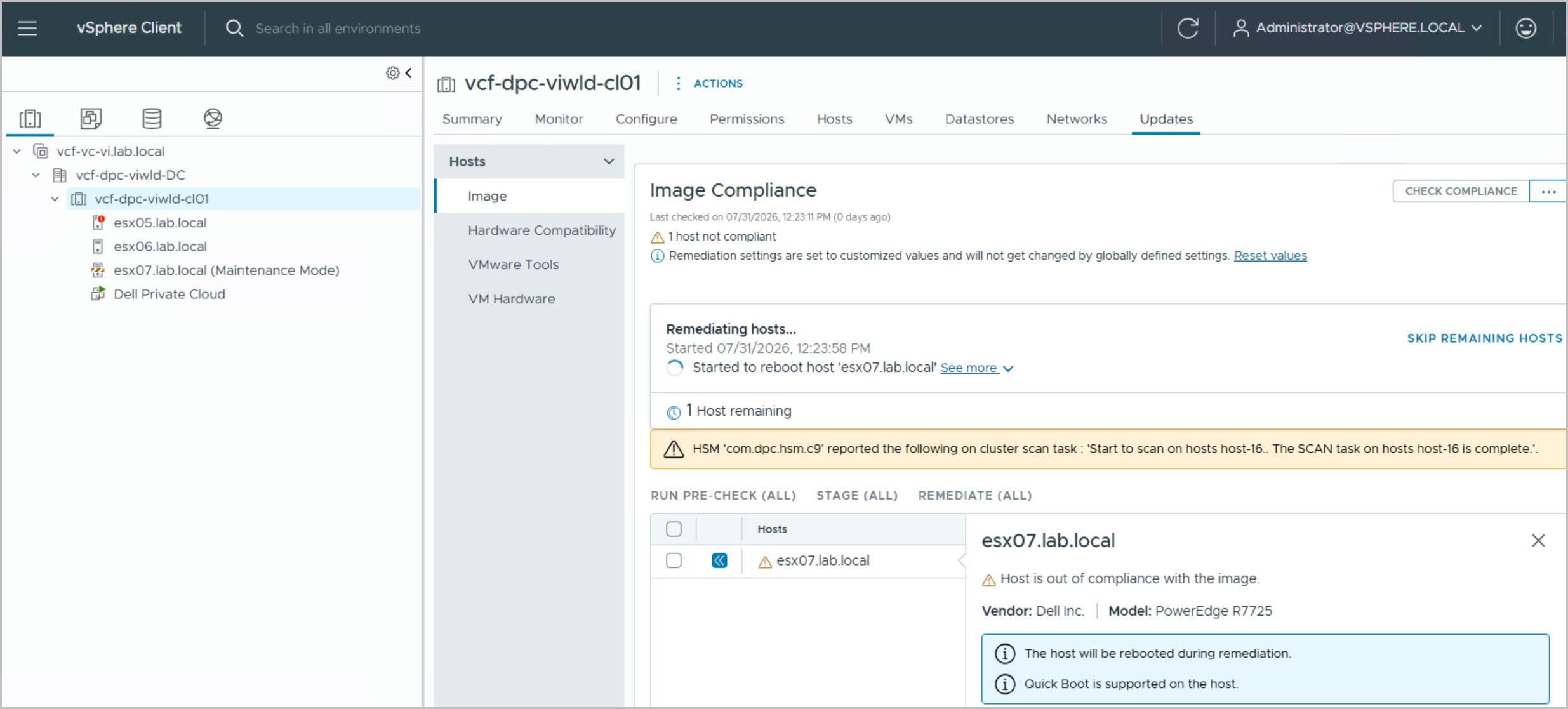Select the Updates tab

point(1166,119)
